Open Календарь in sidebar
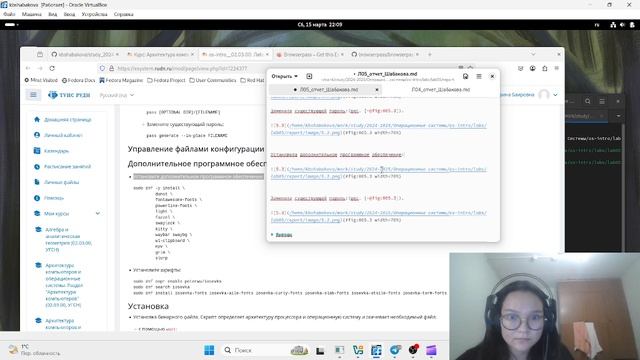The image size is (640, 360). [x=51, y=151]
